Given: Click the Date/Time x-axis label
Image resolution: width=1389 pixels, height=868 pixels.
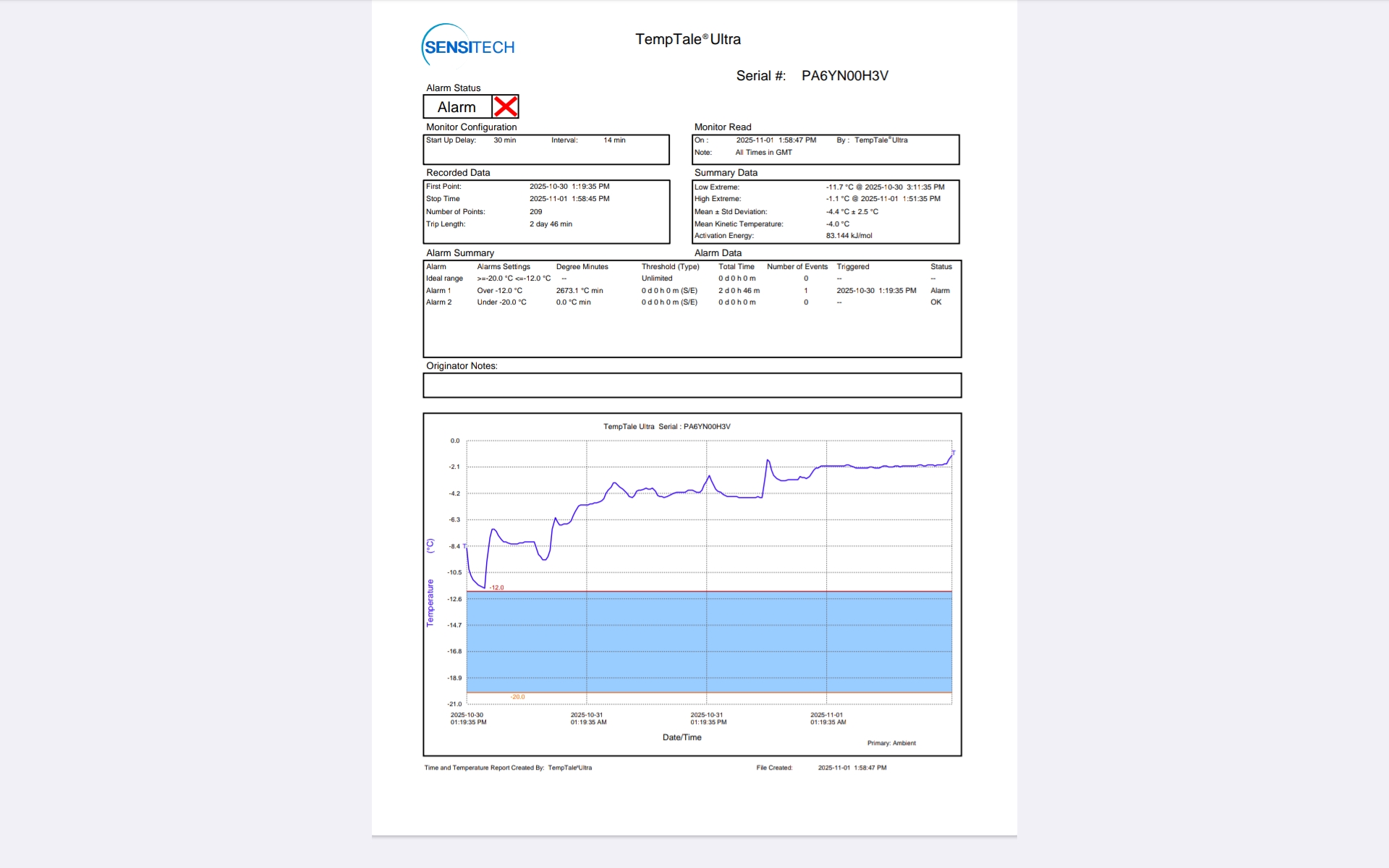Looking at the screenshot, I should click(681, 738).
